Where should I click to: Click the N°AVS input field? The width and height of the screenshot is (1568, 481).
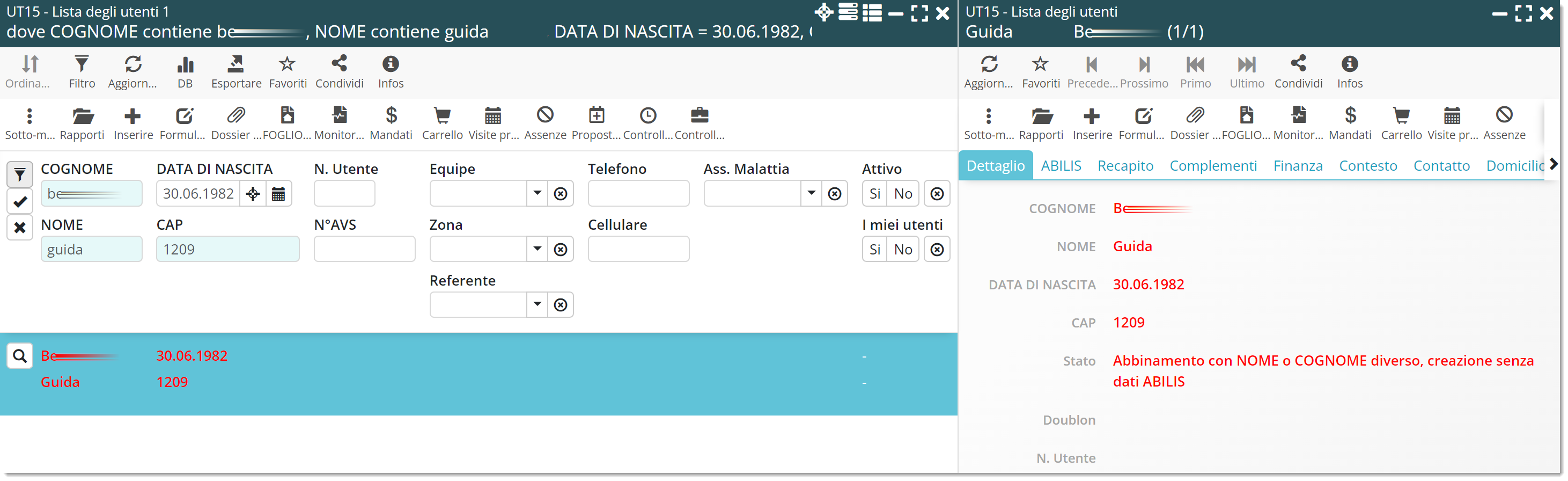pos(364,249)
